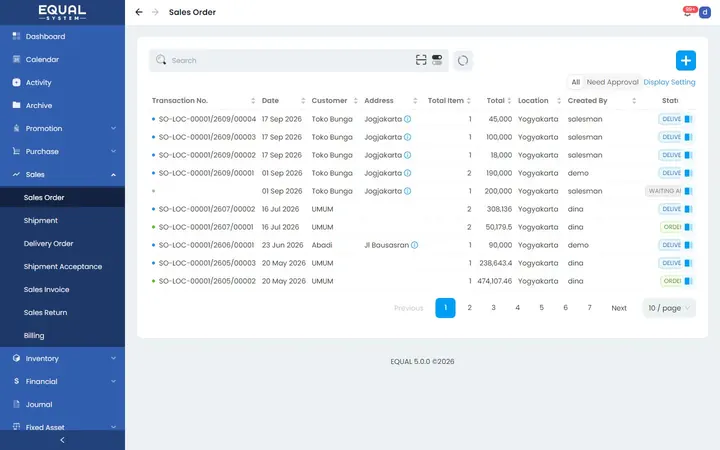
Task: Open the 10 / page size dropdown
Action: pos(669,308)
